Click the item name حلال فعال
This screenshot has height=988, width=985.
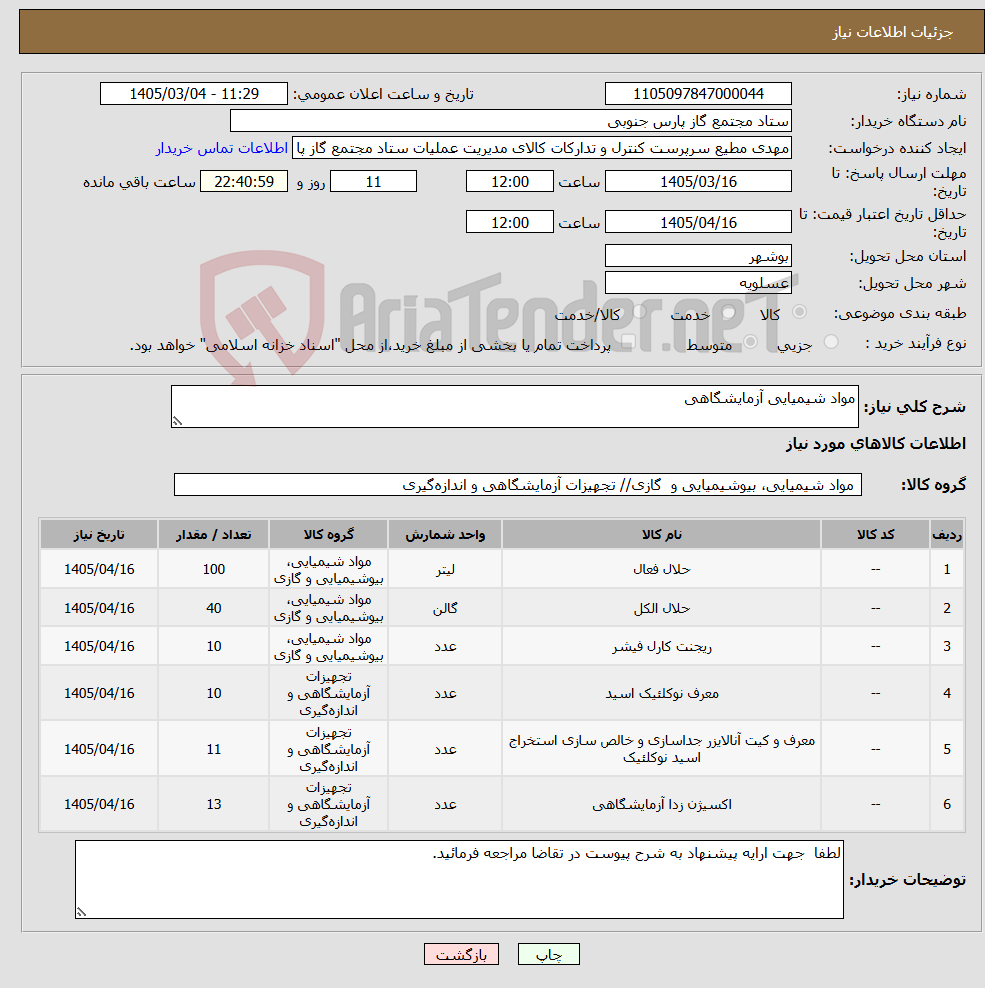[662, 569]
